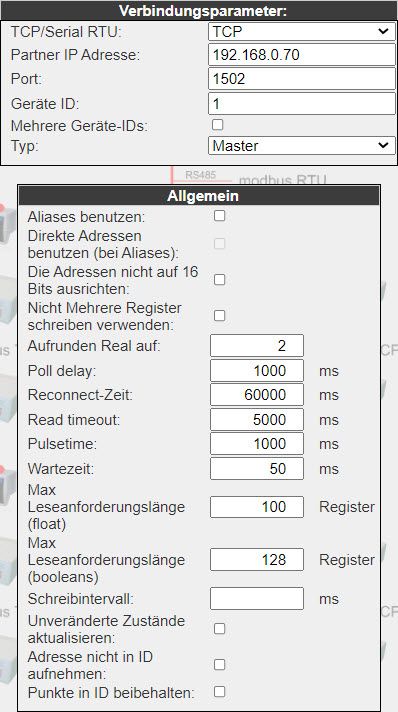Click the Schreibintervall label
398x712 pixels.
pyautogui.click(x=80, y=599)
